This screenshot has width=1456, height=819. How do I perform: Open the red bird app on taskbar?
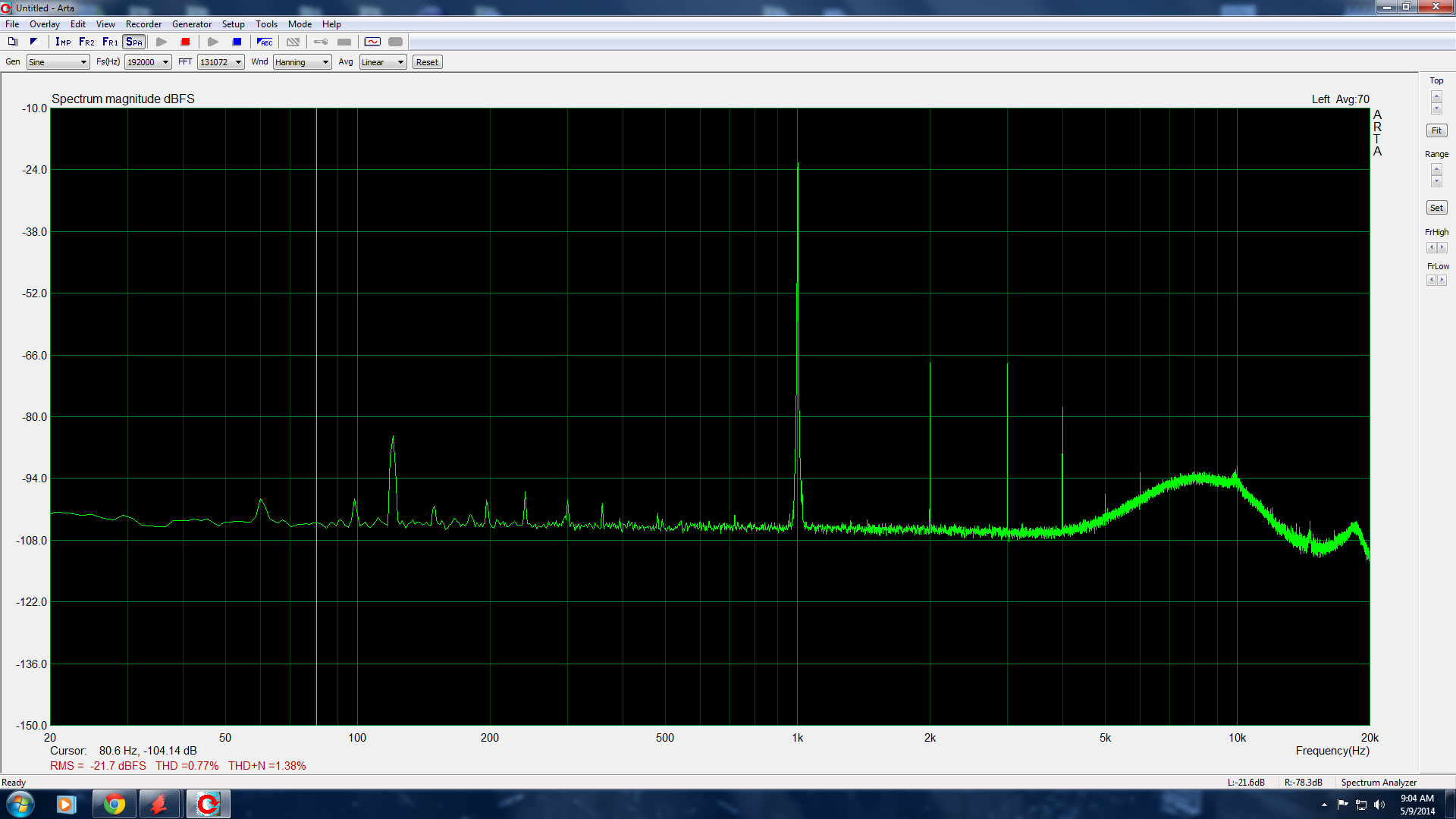[159, 804]
